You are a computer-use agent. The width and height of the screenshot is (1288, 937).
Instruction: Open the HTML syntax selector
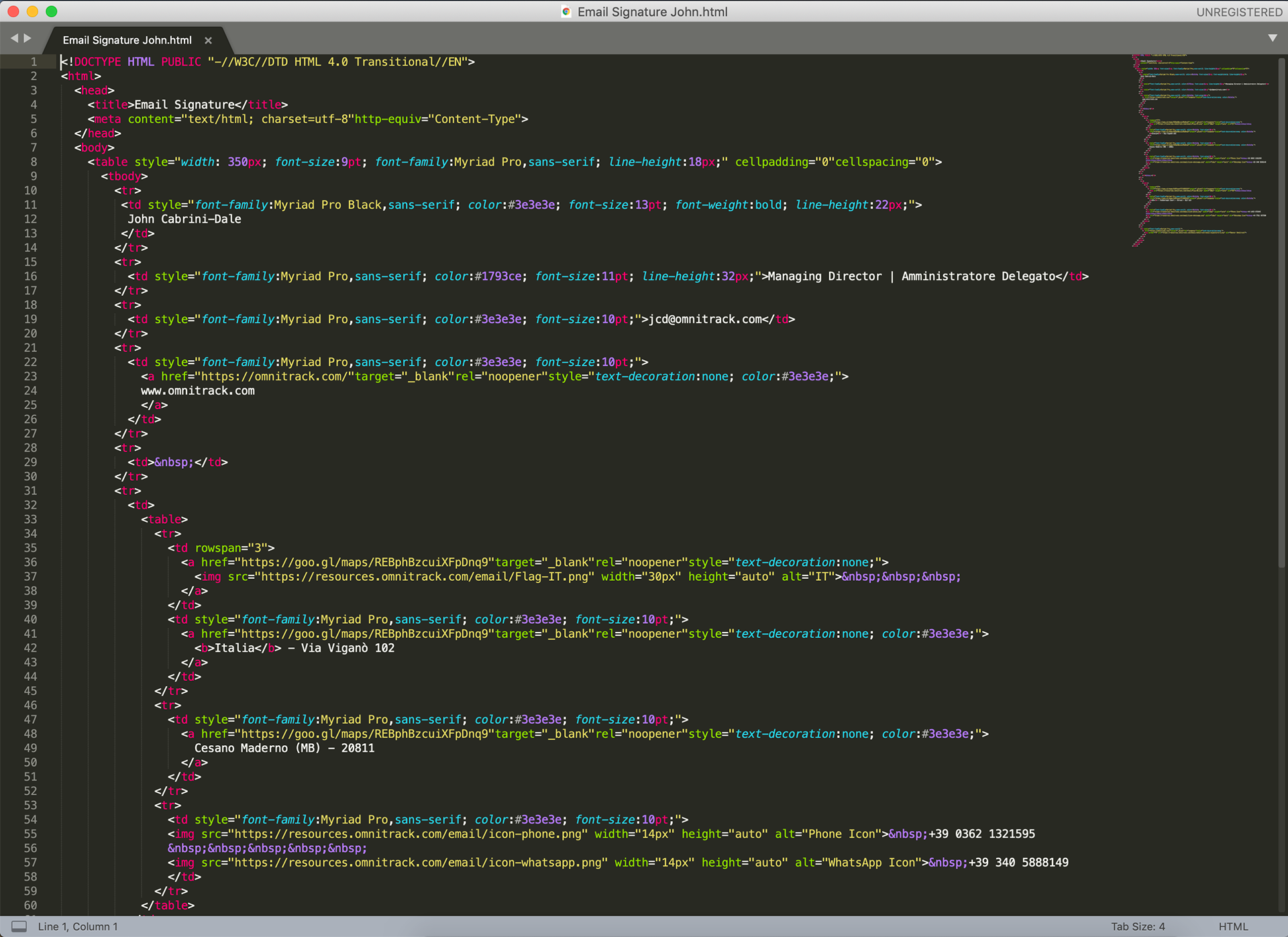(1233, 926)
